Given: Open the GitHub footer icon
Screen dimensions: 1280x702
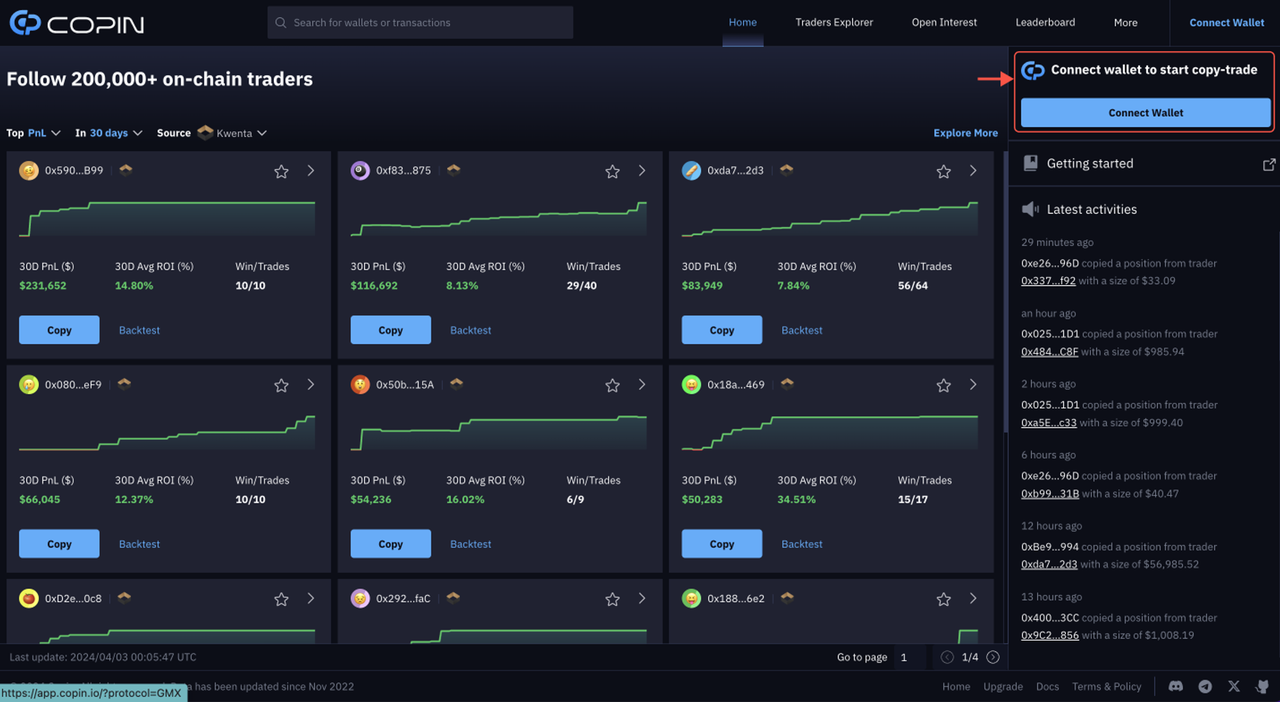Looking at the screenshot, I should [1262, 686].
